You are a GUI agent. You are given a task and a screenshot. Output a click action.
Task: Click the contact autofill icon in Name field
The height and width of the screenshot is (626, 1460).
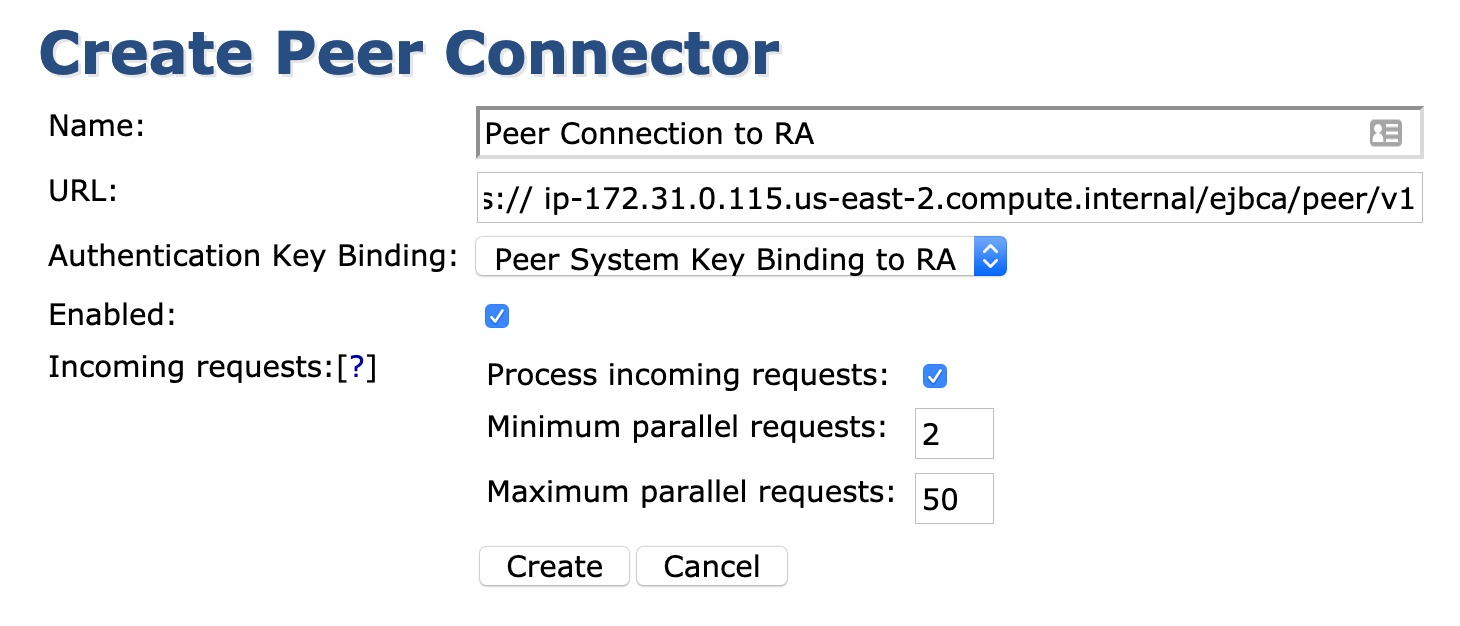coord(1385,133)
